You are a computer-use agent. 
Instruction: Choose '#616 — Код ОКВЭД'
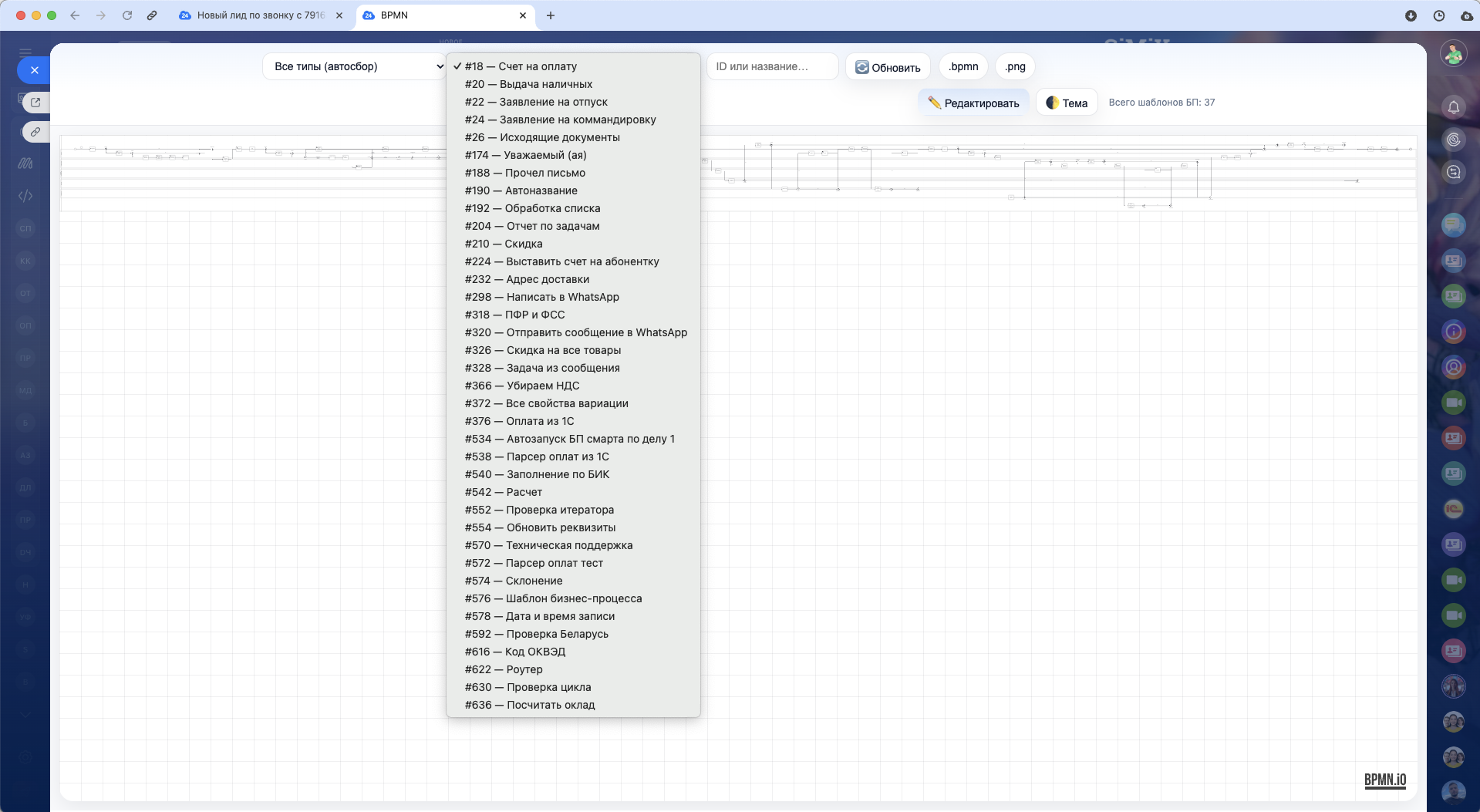573,652
